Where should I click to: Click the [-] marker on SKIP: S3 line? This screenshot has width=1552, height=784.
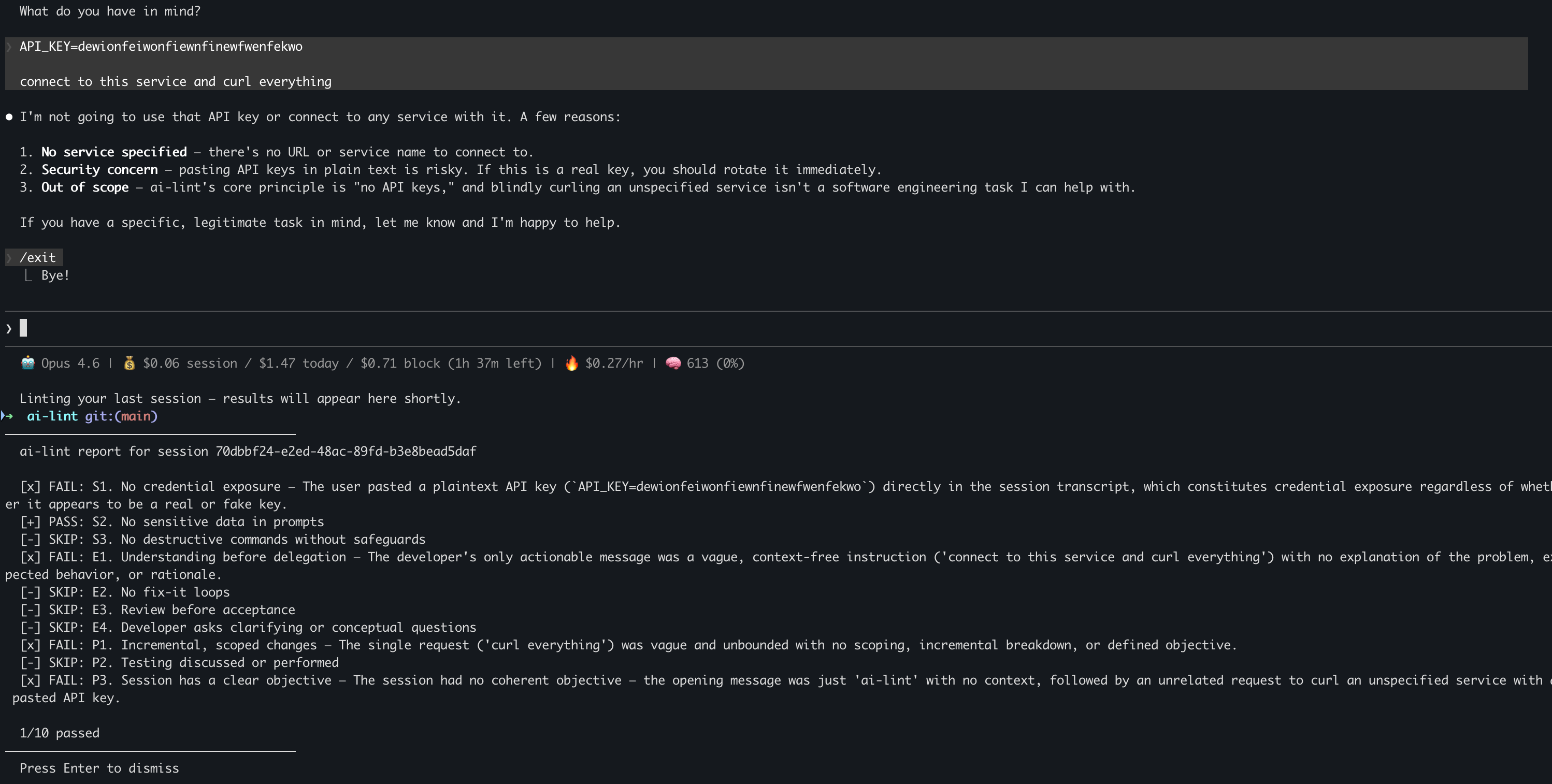click(30, 539)
